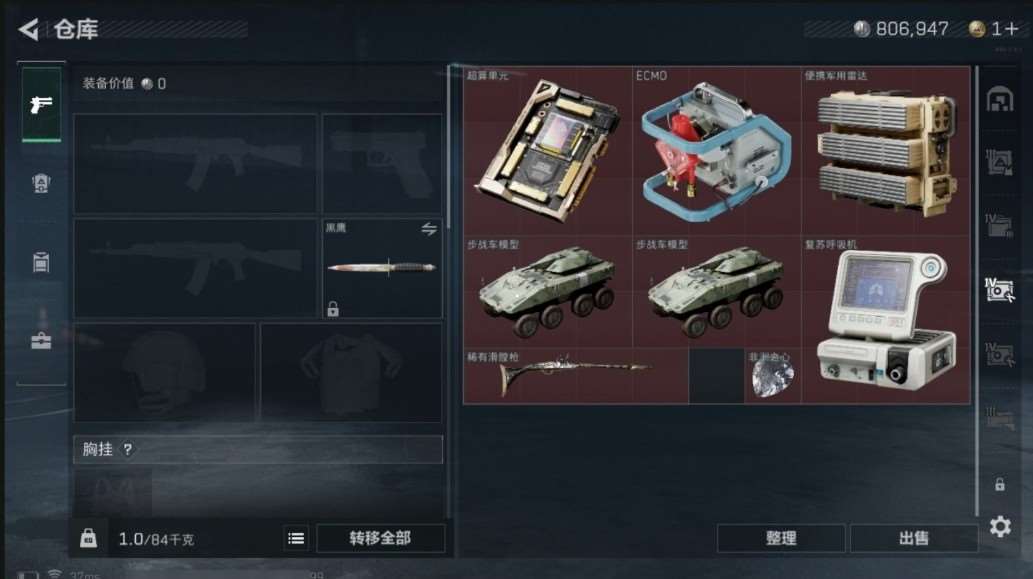Select the rare flintlock rifle item

576,375
